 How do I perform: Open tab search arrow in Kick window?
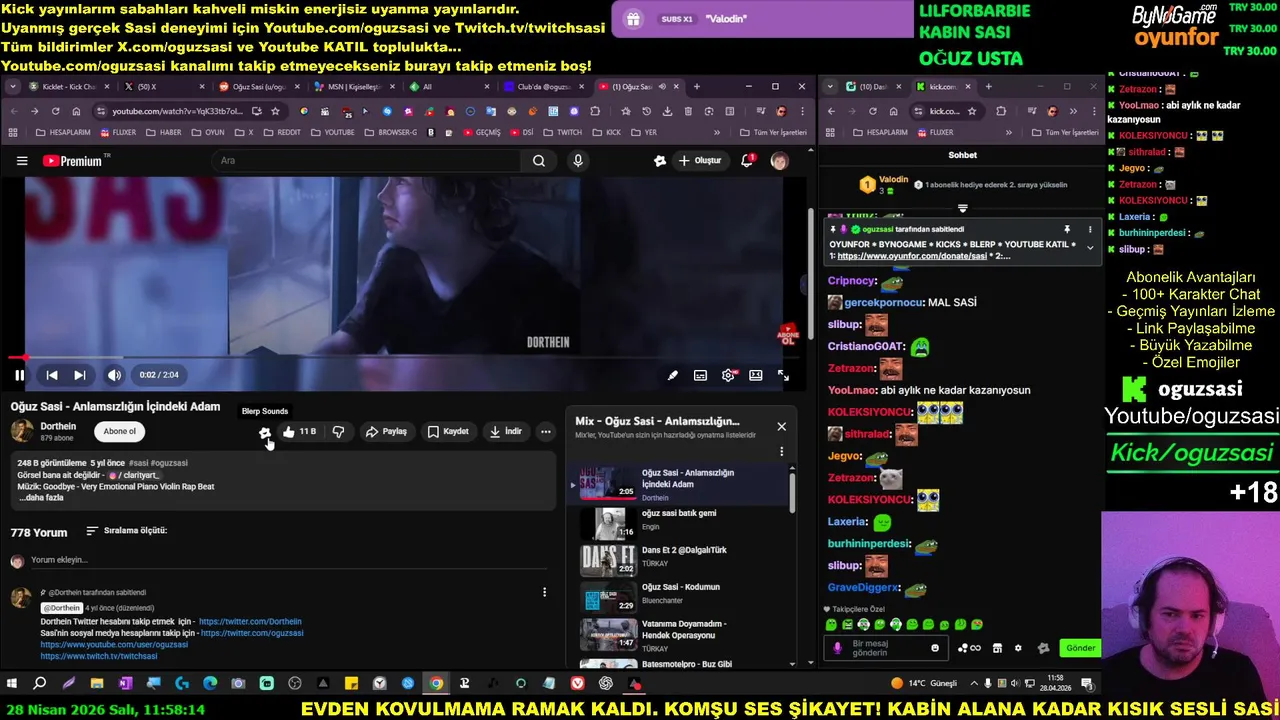coord(830,87)
